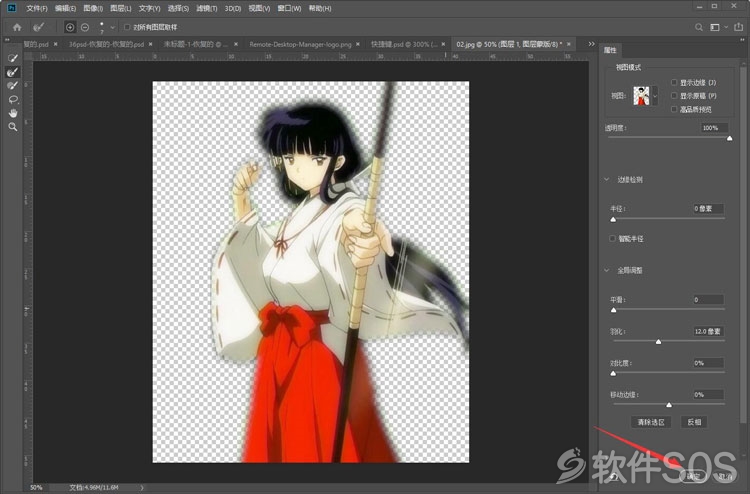Viewport: 750px width, 494px height.
Task: Open the 视图 mode dropdown arrow
Action: [x=655, y=96]
